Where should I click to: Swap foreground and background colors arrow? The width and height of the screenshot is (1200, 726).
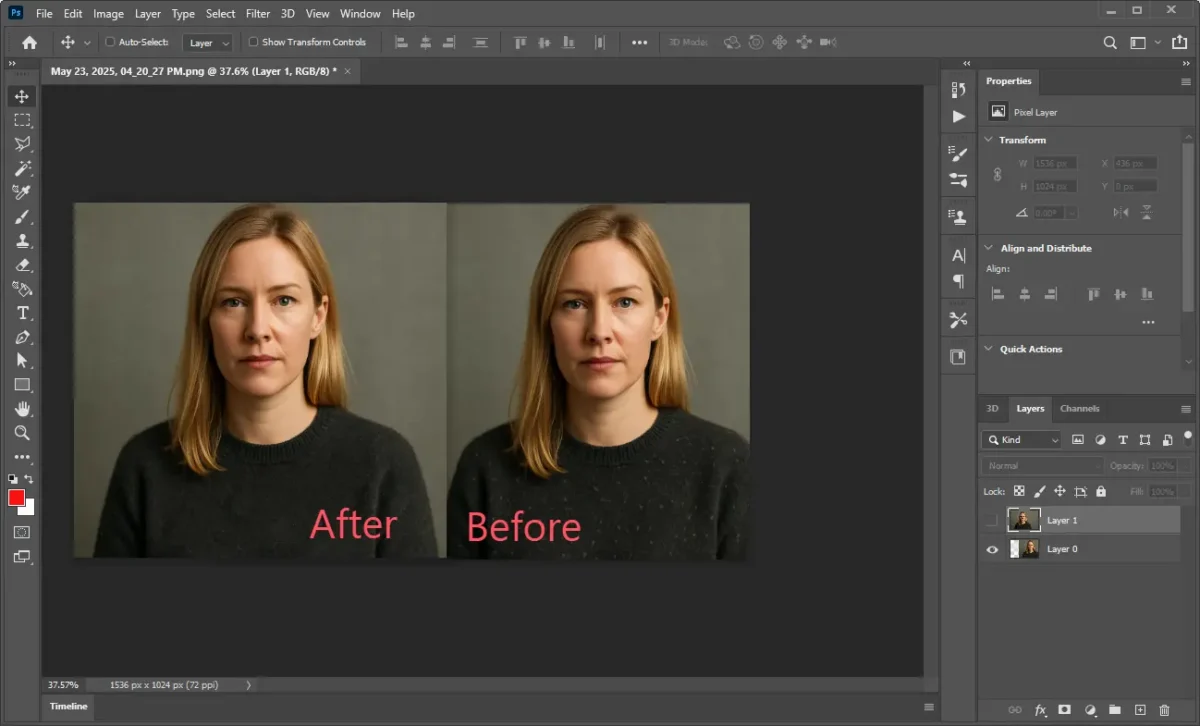pyautogui.click(x=30, y=480)
